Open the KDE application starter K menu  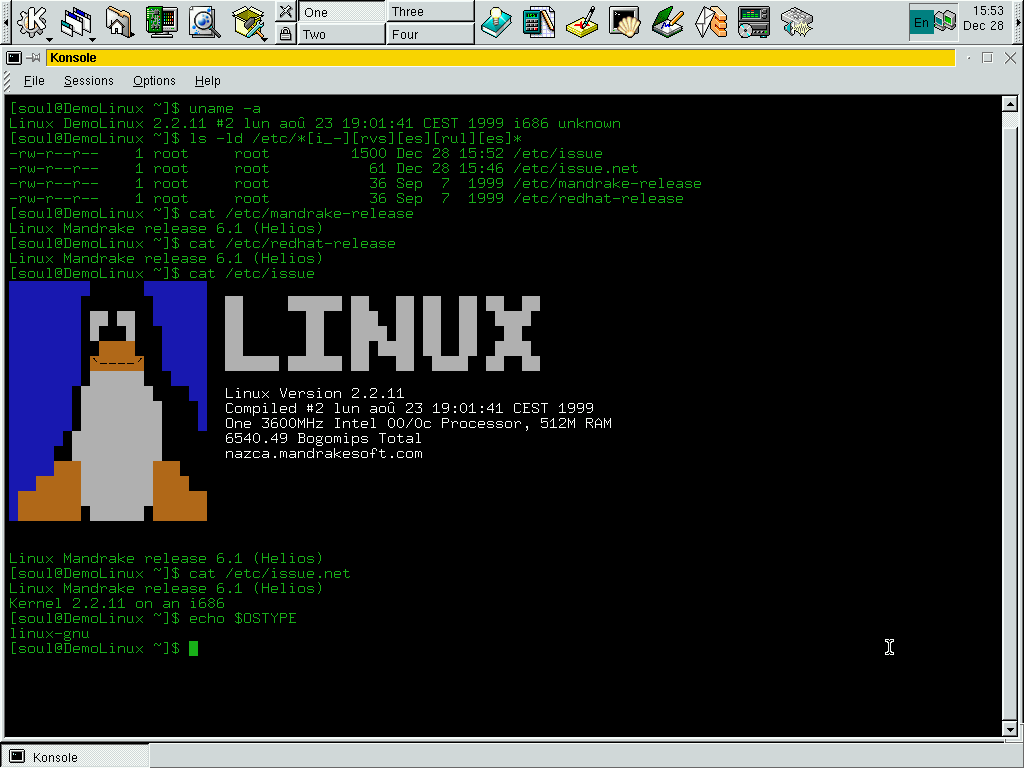[31, 22]
